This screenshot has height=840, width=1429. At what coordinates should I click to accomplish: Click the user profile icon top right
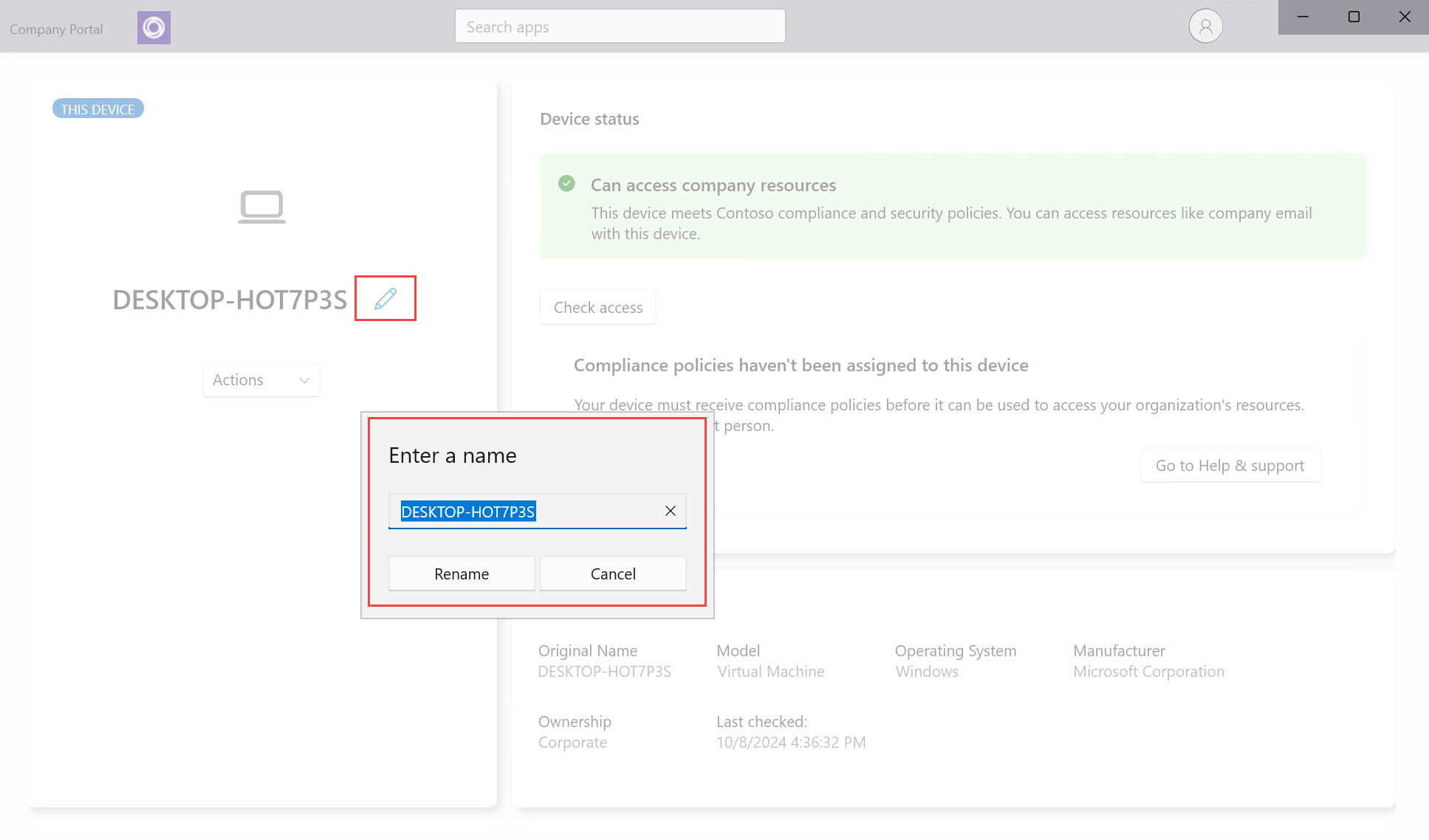[x=1205, y=26]
